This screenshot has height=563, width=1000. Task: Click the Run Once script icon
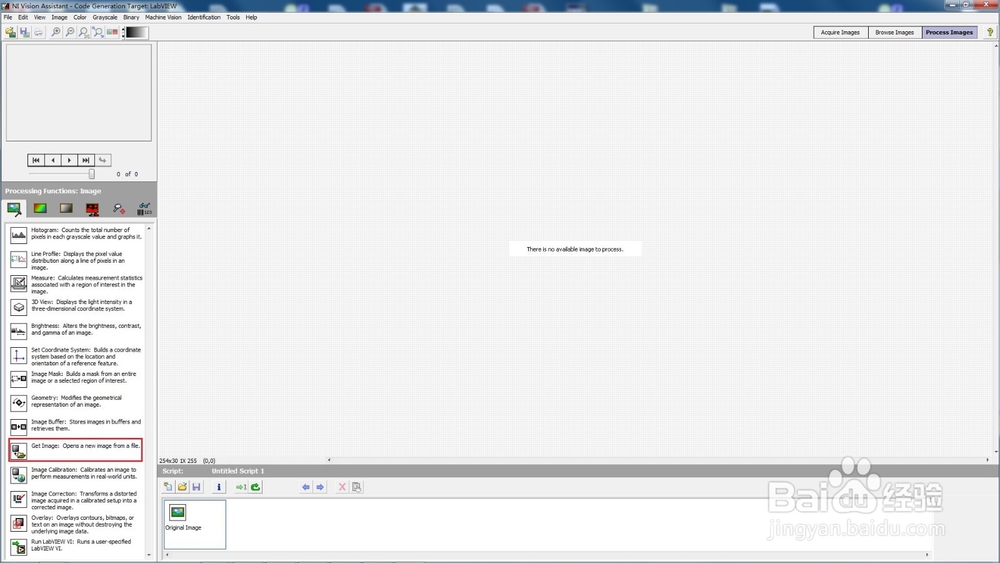[x=241, y=487]
